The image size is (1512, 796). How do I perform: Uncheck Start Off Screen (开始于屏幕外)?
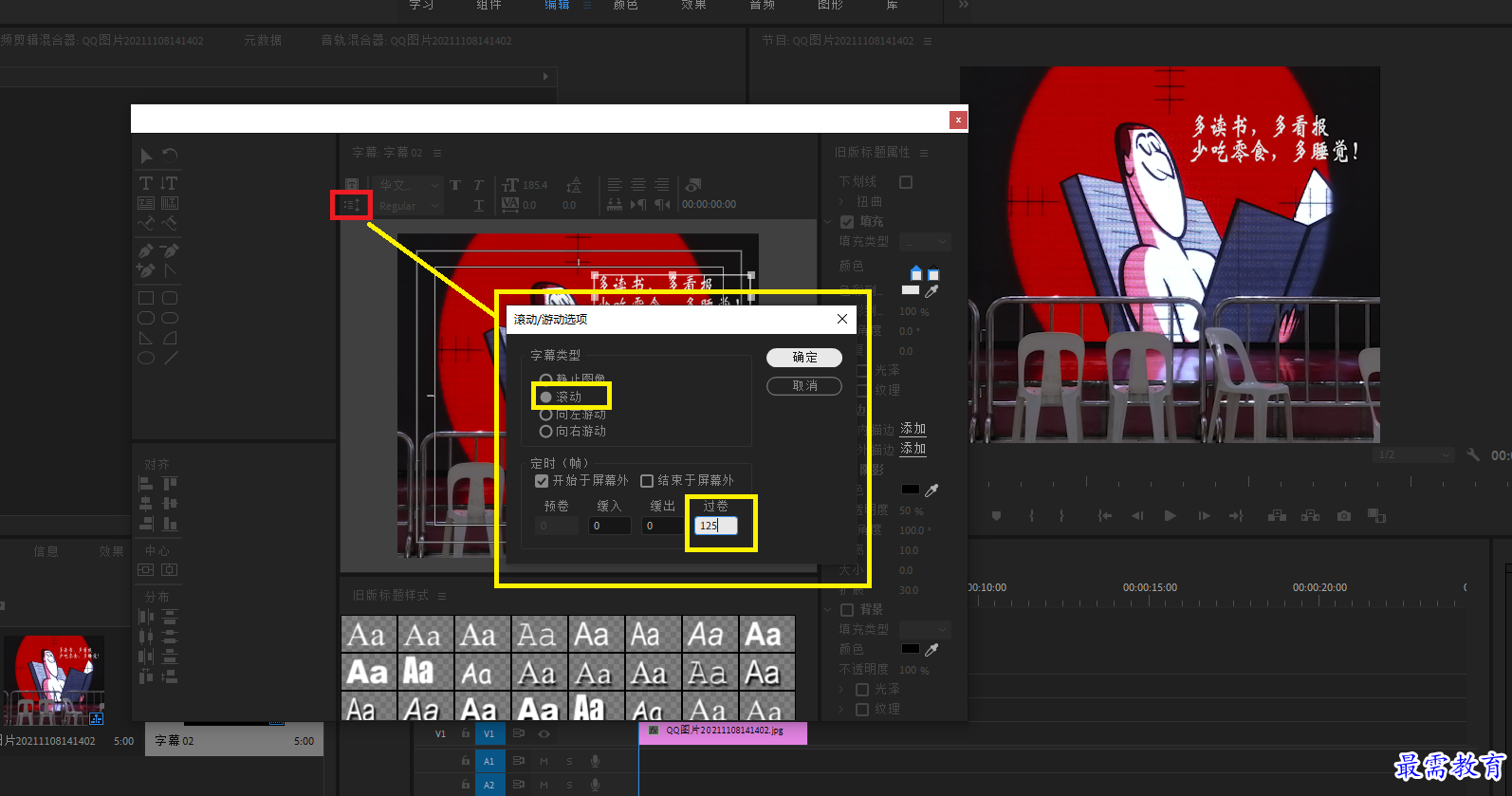pyautogui.click(x=542, y=481)
